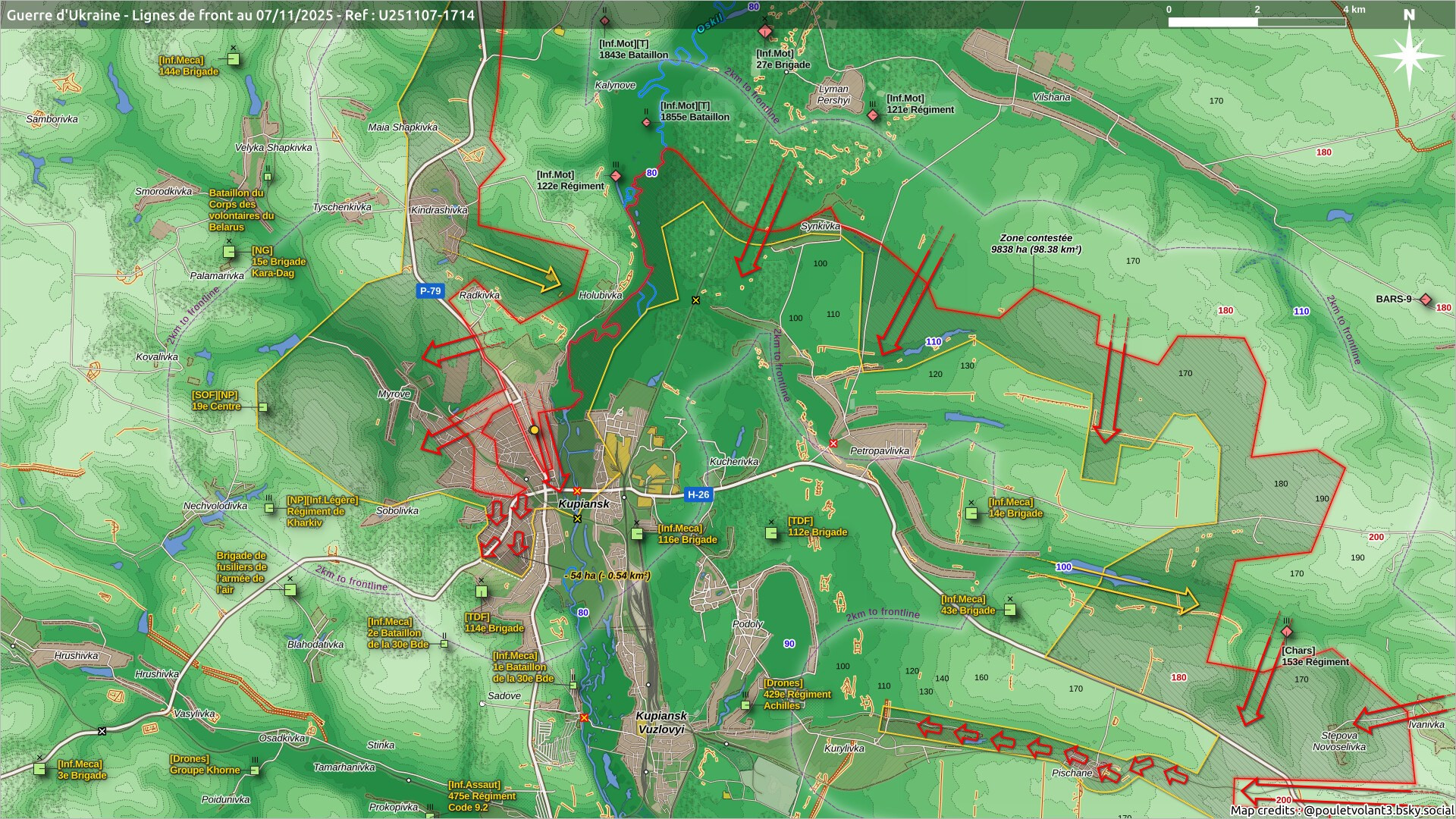Click the map title header text
Viewport: 1456px width, 819px height.
[240, 14]
